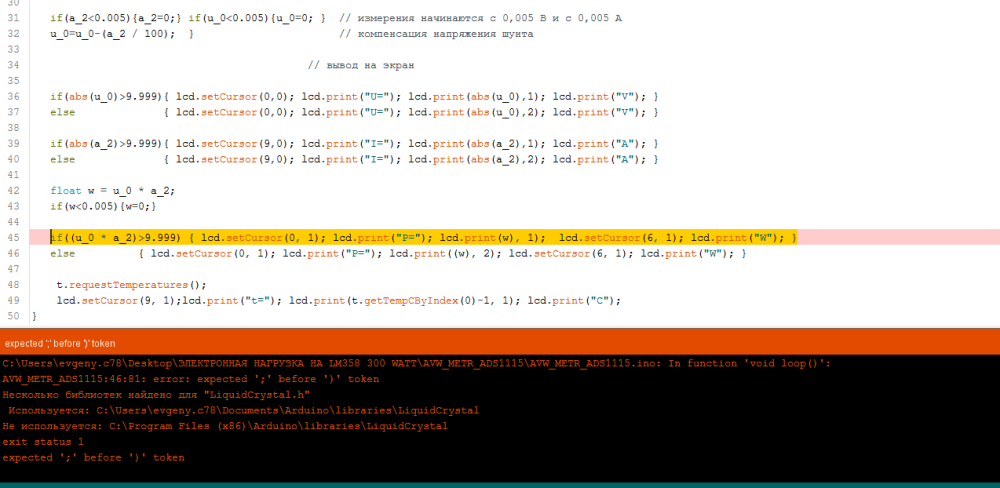Screen dimensions: 1000x488
Task: Click the 'AVW_METR_ADS1115:46:81: error' console line
Action: 190,379
